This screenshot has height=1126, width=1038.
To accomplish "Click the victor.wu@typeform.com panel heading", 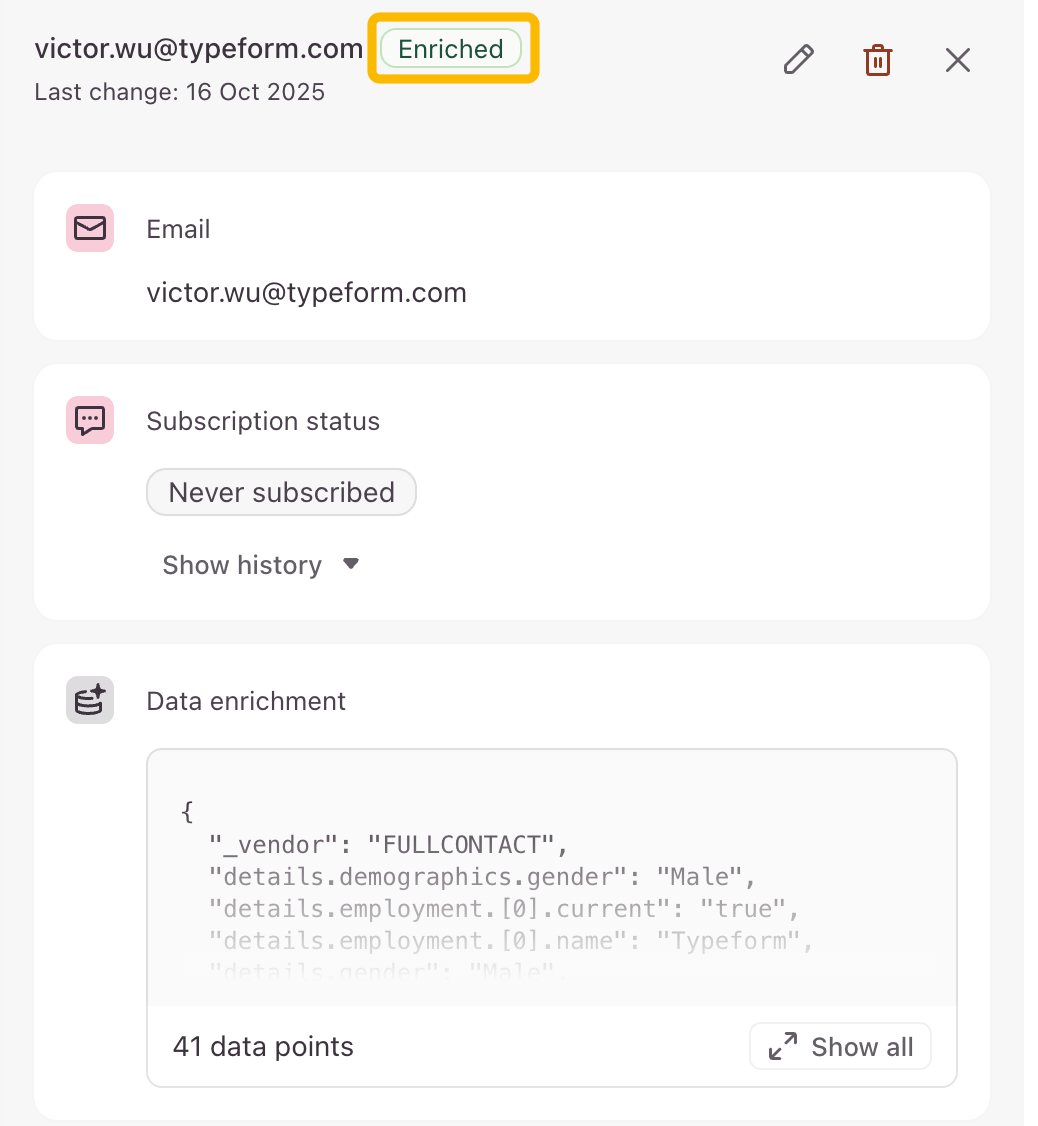I will (198, 48).
